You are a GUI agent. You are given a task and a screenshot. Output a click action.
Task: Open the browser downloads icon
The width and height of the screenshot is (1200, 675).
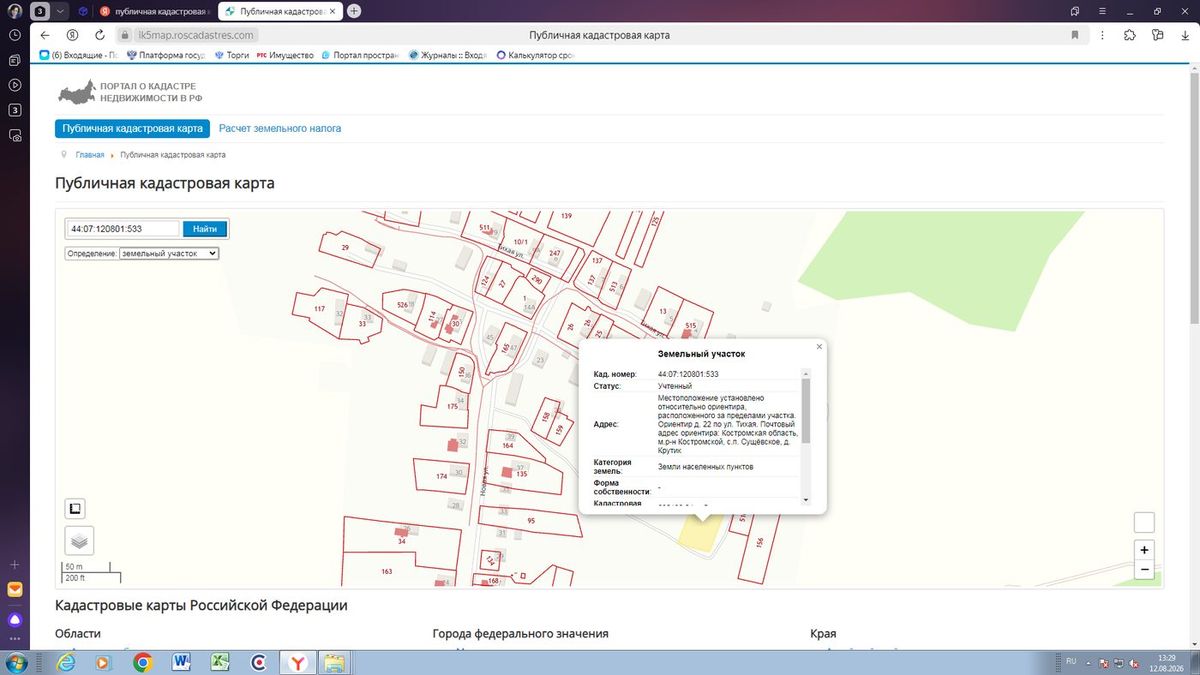1184,35
